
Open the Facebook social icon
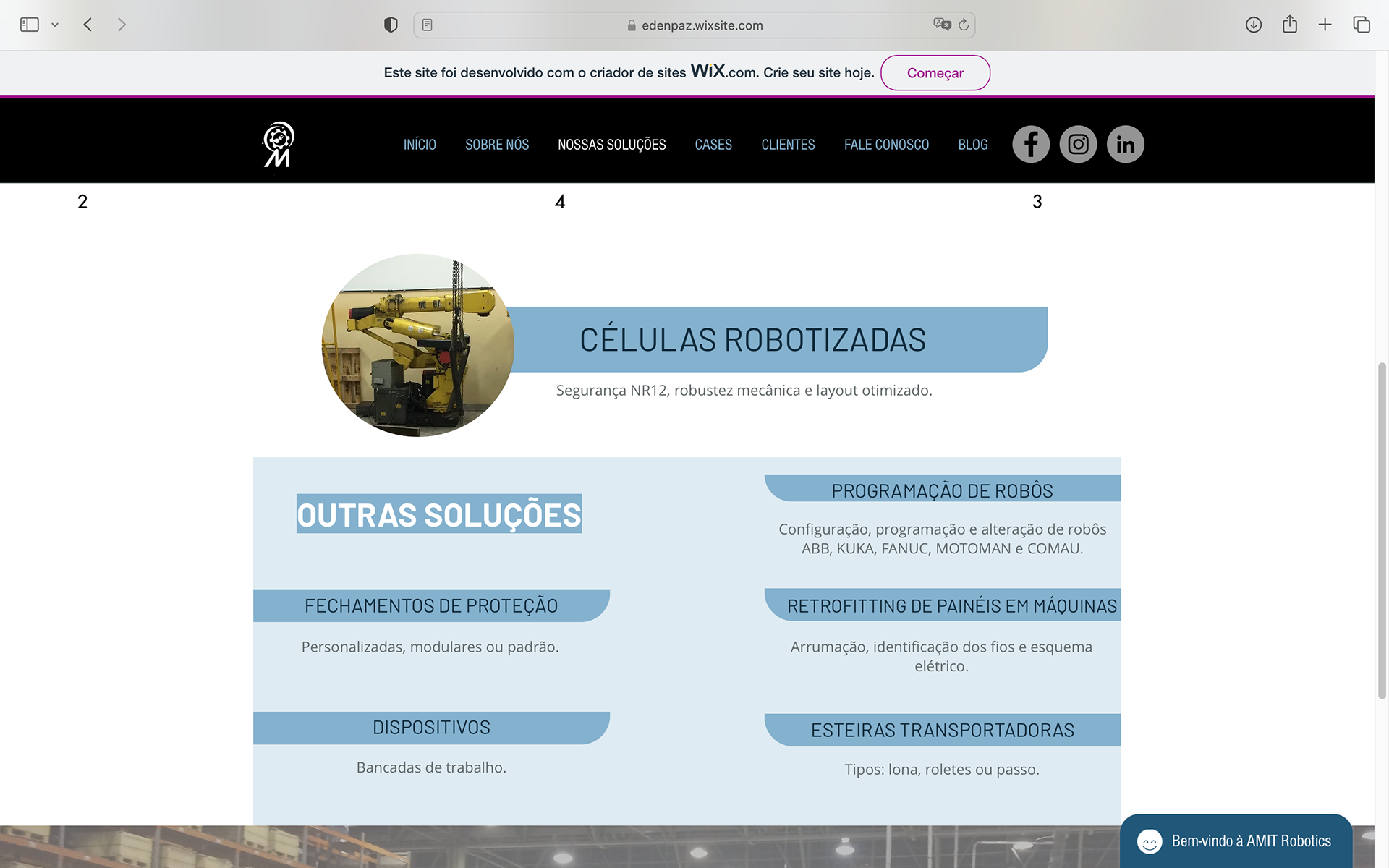tap(1030, 144)
